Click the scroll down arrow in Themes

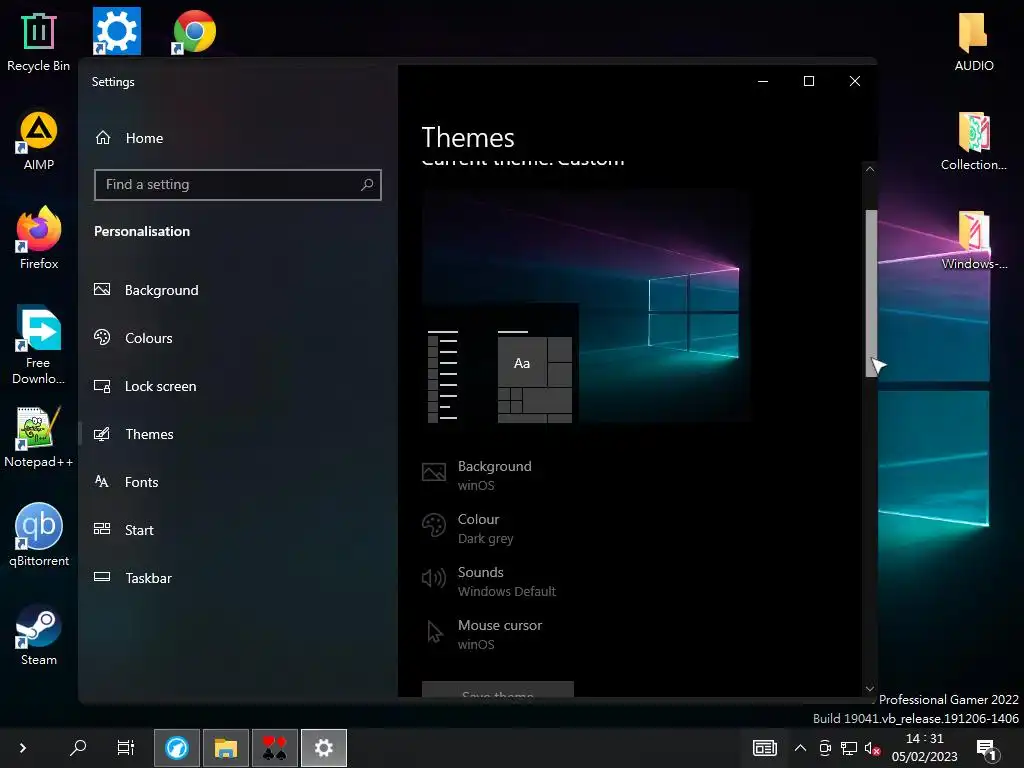(x=870, y=688)
